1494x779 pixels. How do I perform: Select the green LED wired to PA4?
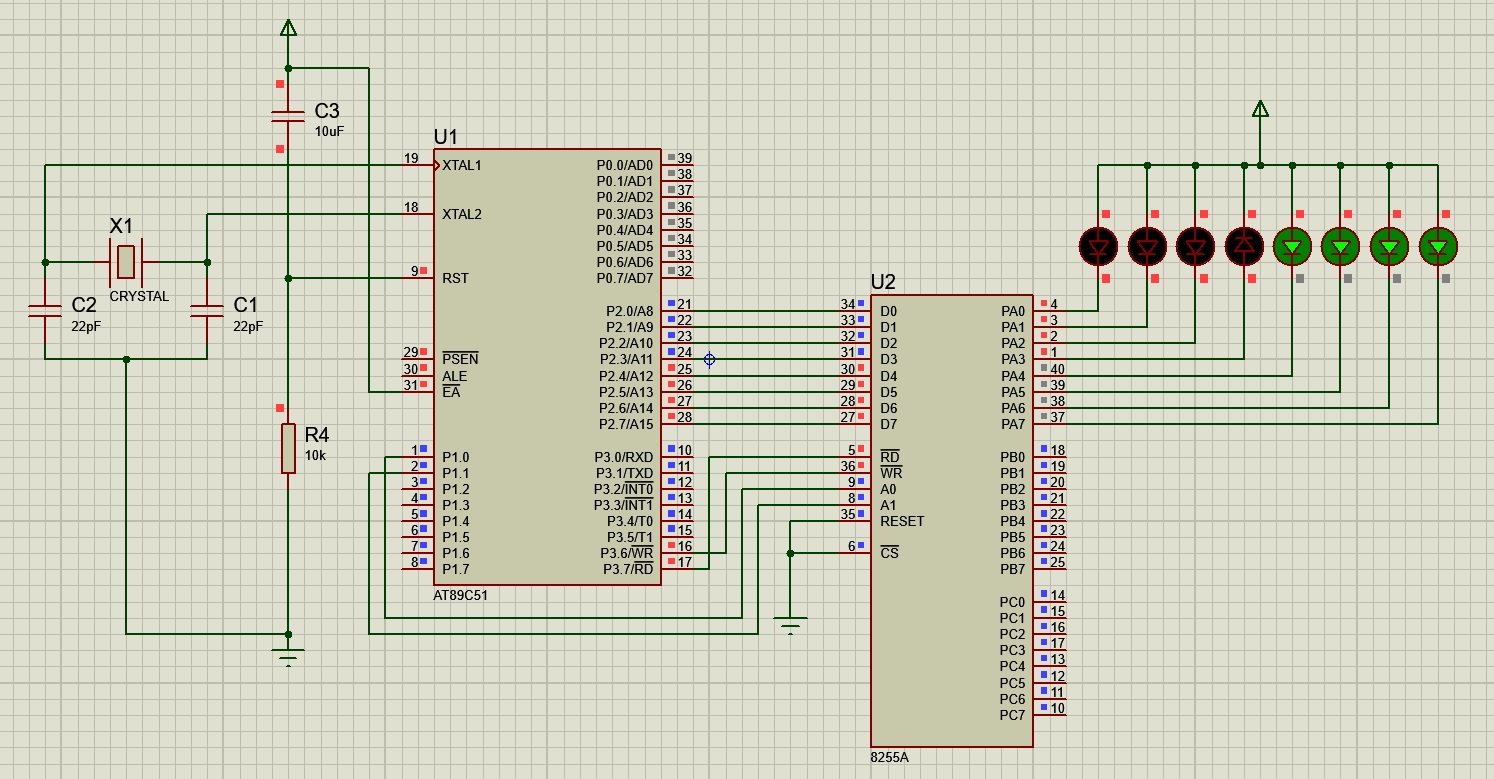[x=1292, y=245]
